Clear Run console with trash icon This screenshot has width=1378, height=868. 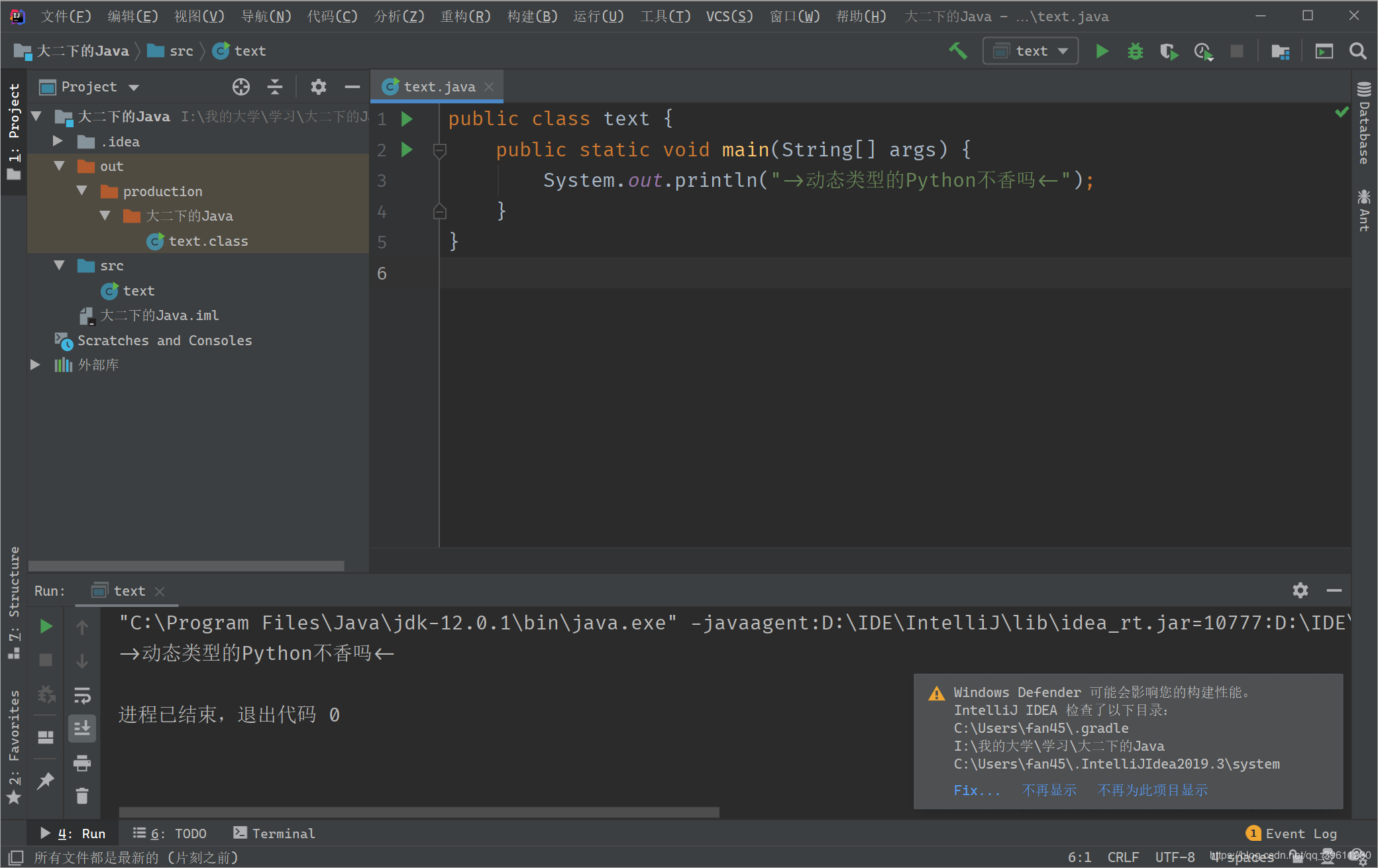click(82, 796)
